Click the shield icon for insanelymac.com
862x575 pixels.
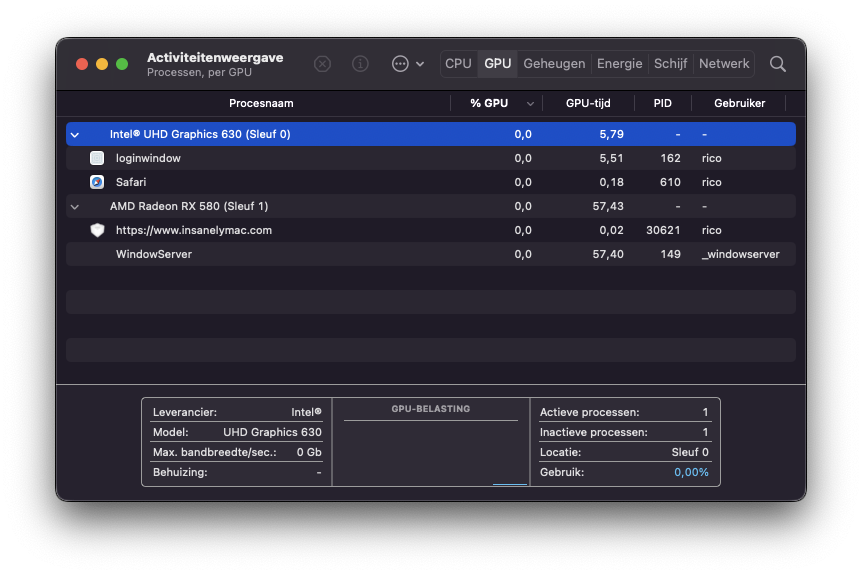pos(97,230)
